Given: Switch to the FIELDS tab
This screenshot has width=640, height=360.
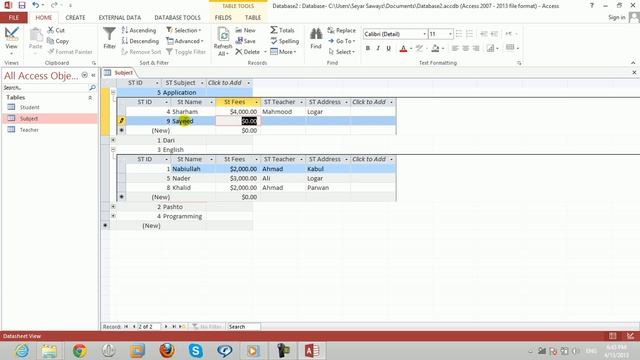Looking at the screenshot, I should click(x=223, y=18).
